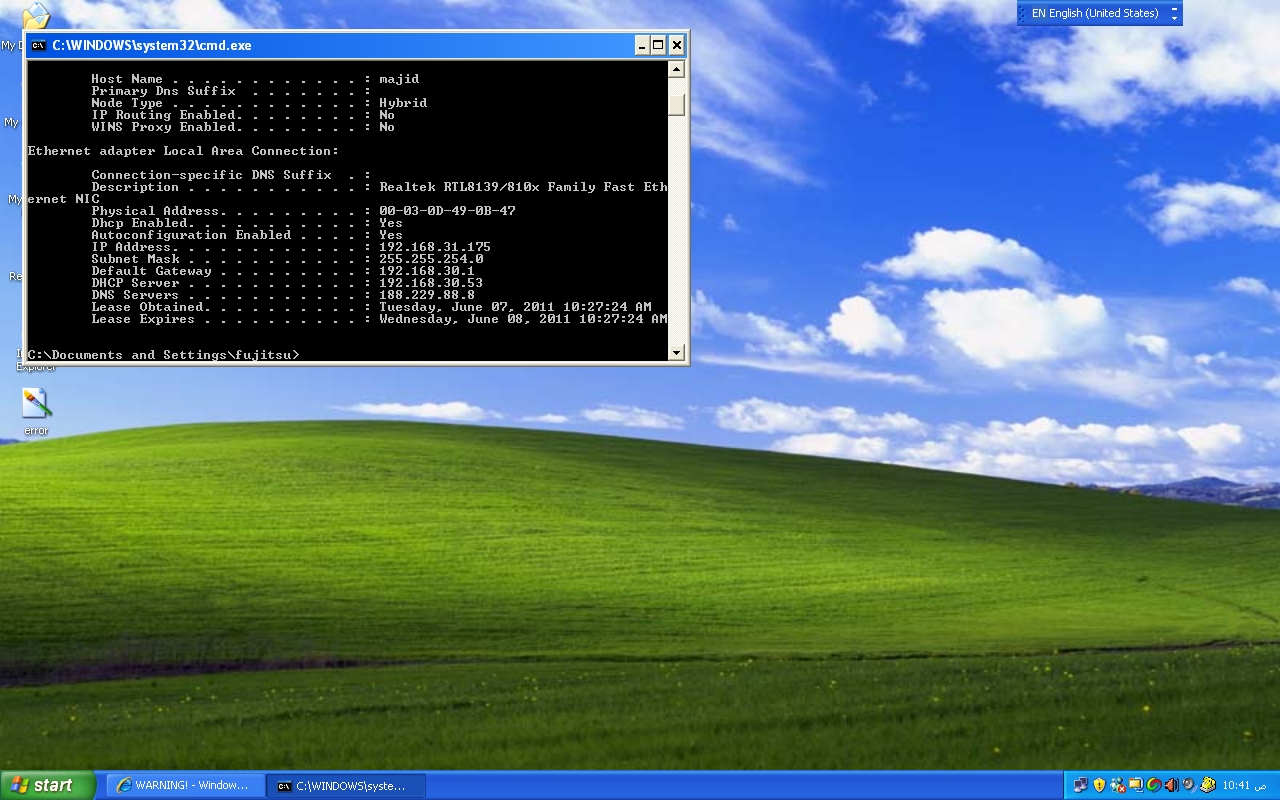This screenshot has height=800, width=1280.
Task: Click the cmd.exe taskbar button
Action: (347, 785)
